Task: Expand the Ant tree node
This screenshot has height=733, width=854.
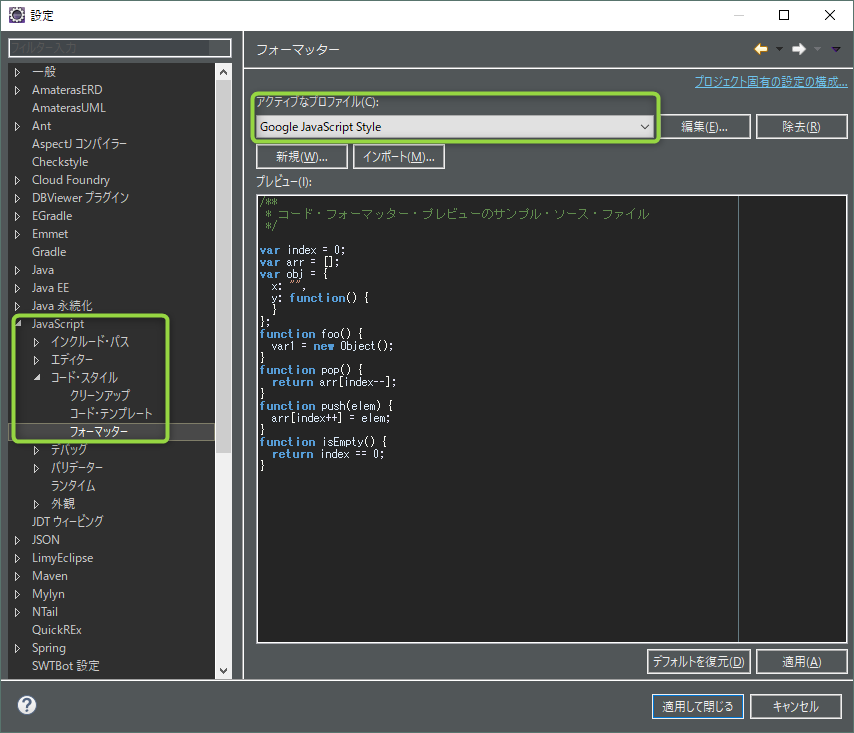Action: (x=17, y=126)
